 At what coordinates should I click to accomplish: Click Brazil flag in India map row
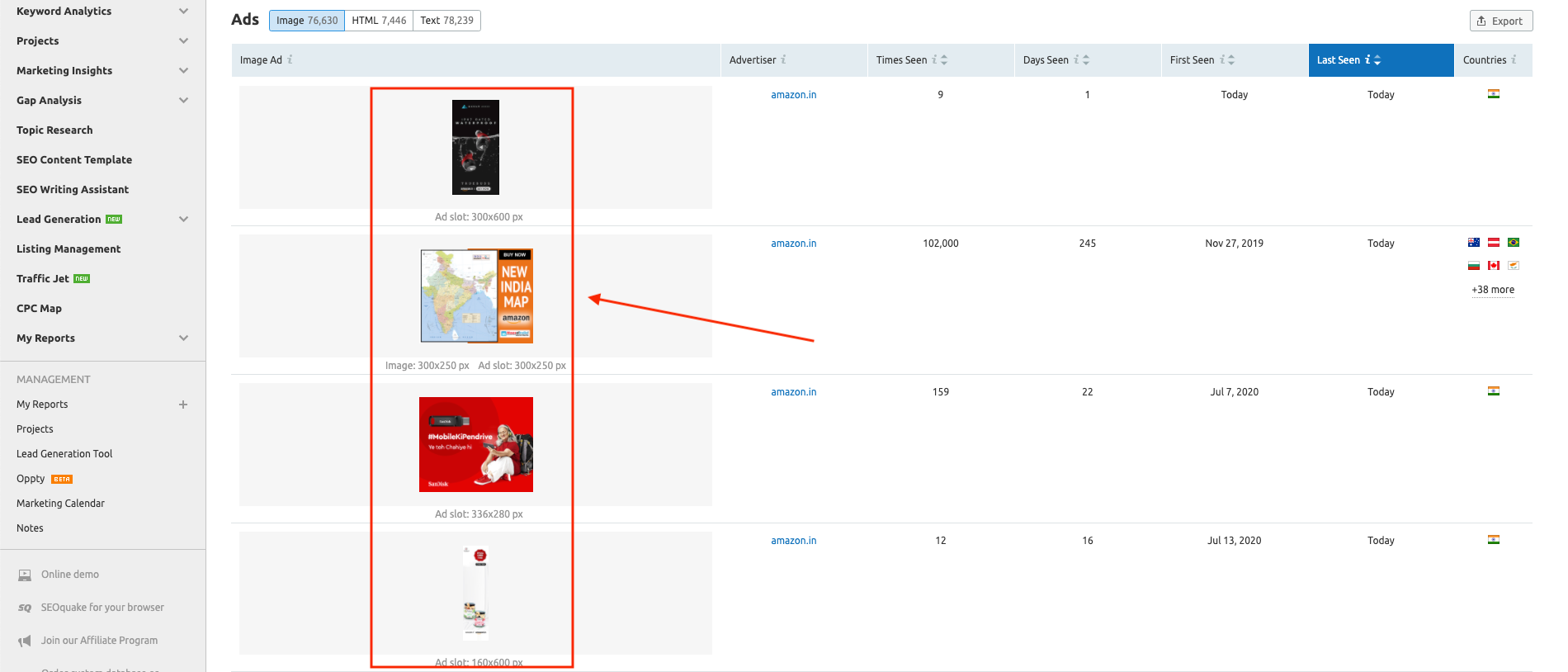tap(1514, 243)
